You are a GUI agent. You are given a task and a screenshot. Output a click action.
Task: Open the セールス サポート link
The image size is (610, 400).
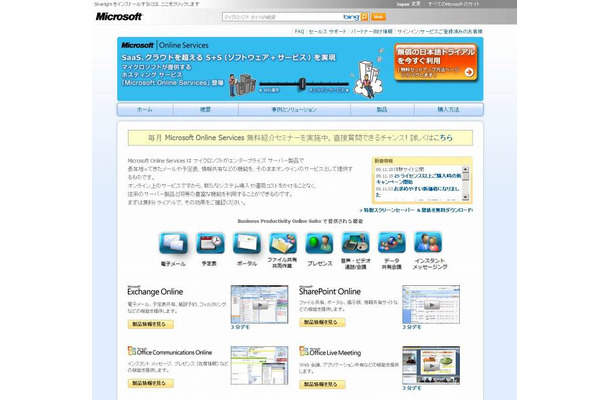coord(327,32)
